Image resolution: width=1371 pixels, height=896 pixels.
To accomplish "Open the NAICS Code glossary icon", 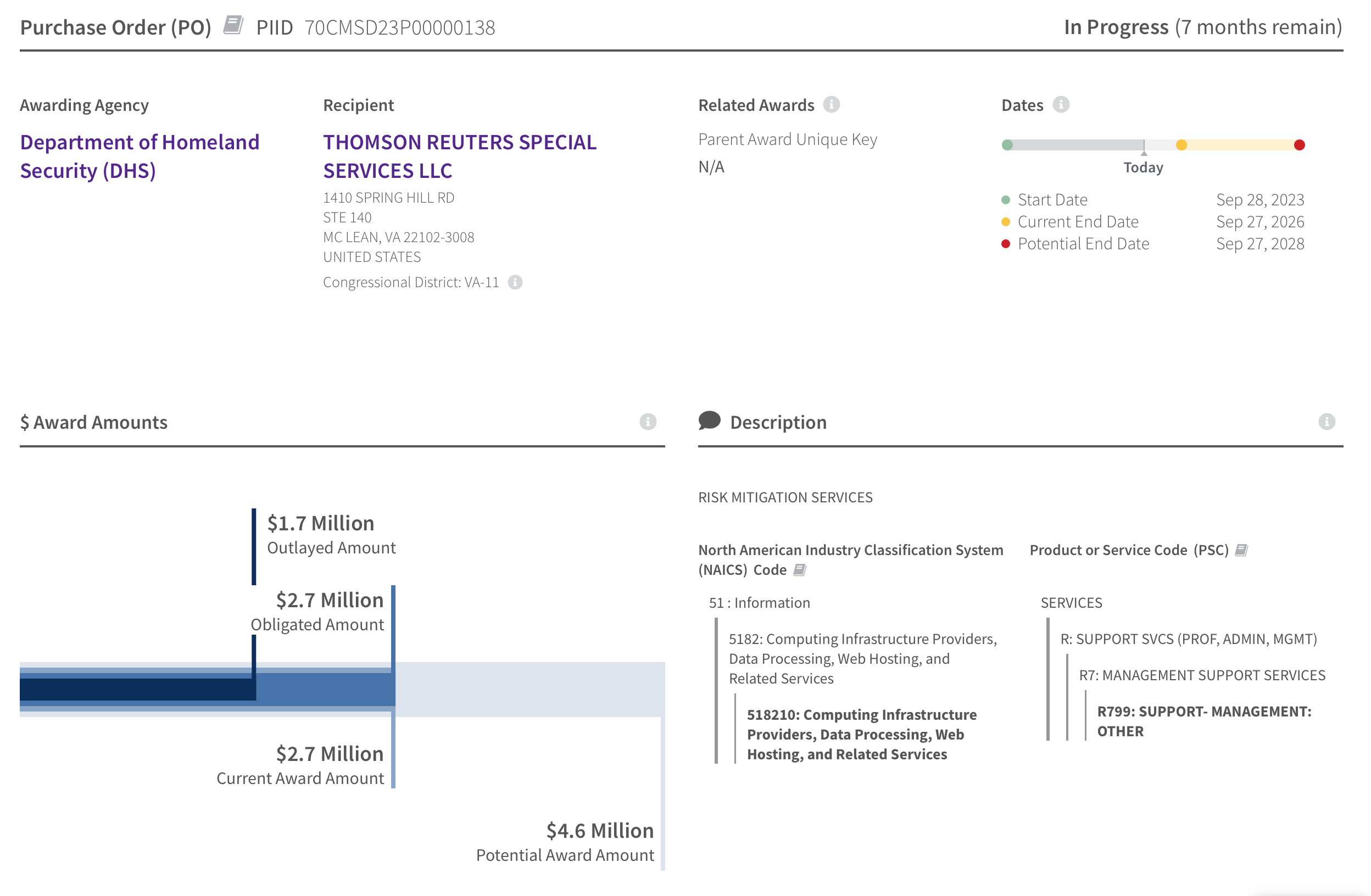I will [x=800, y=569].
